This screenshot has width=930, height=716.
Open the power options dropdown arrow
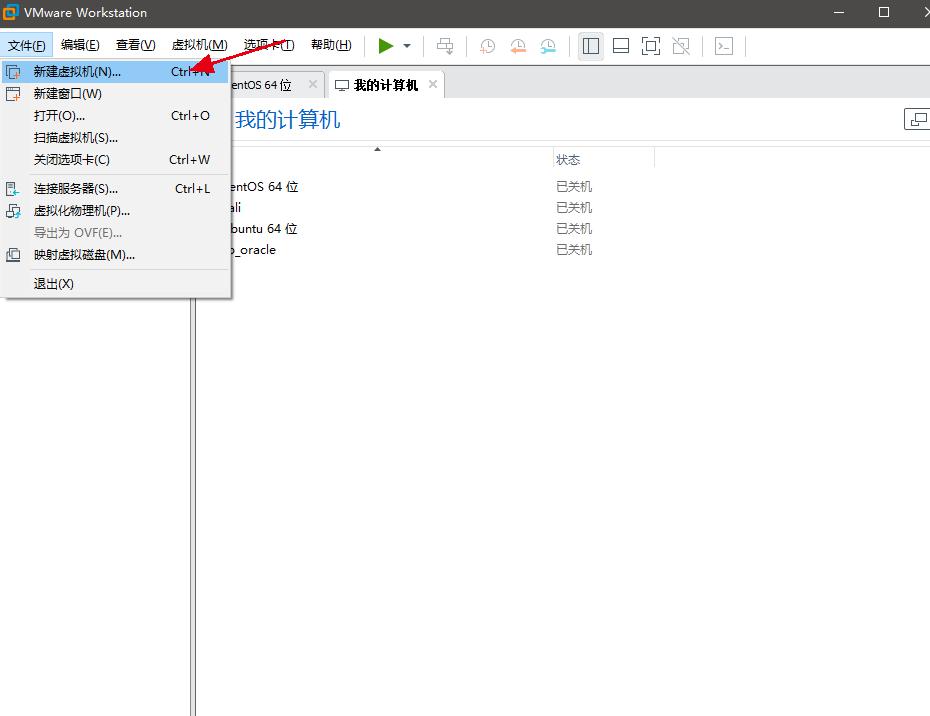407,46
